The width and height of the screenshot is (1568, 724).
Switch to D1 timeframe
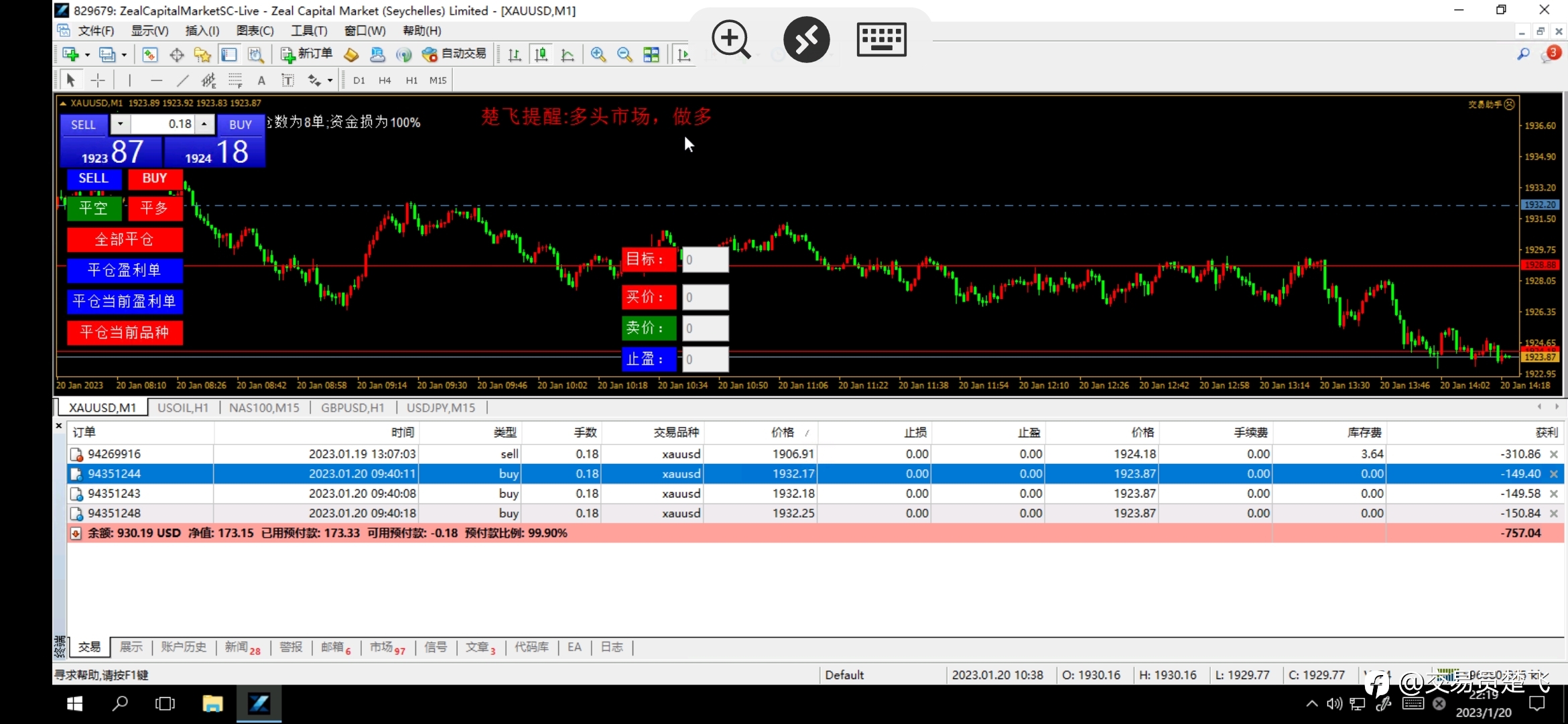(359, 80)
